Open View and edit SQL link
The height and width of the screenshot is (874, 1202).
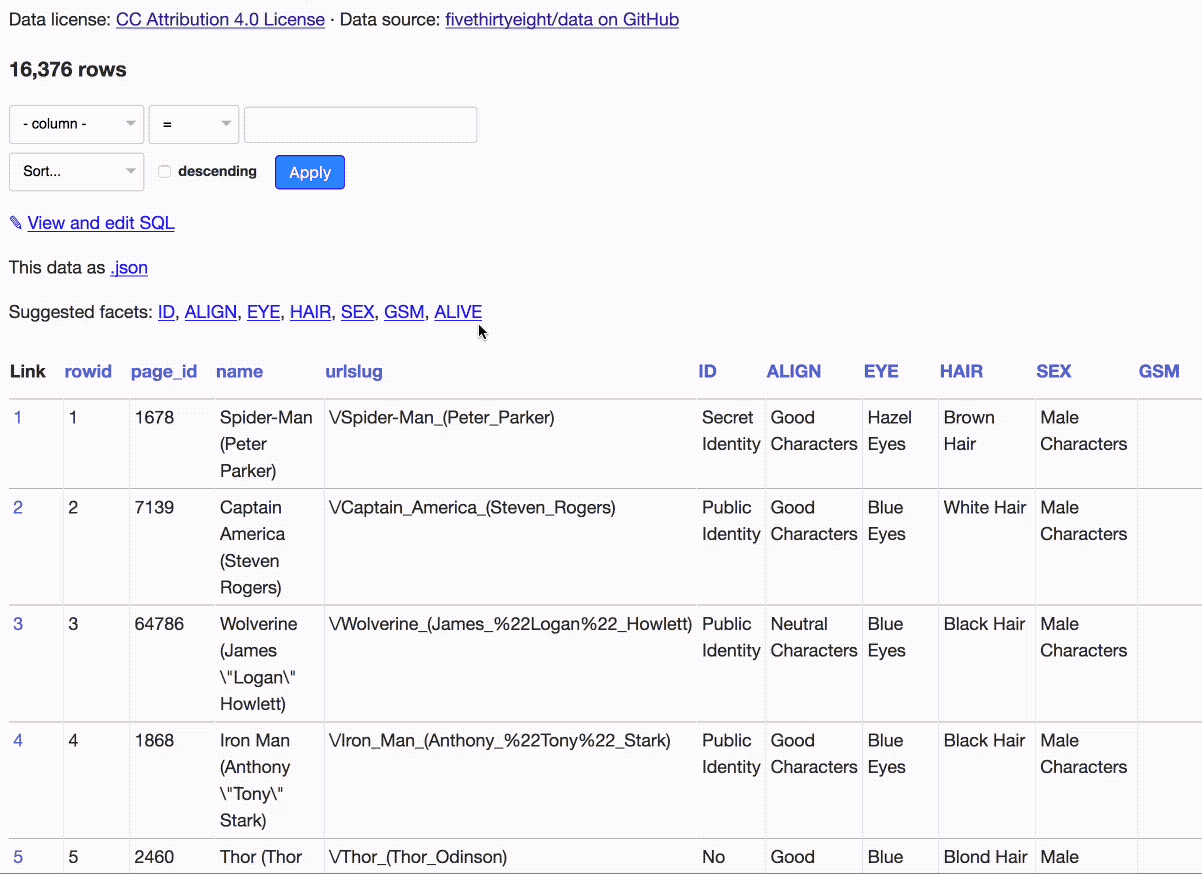coord(101,223)
